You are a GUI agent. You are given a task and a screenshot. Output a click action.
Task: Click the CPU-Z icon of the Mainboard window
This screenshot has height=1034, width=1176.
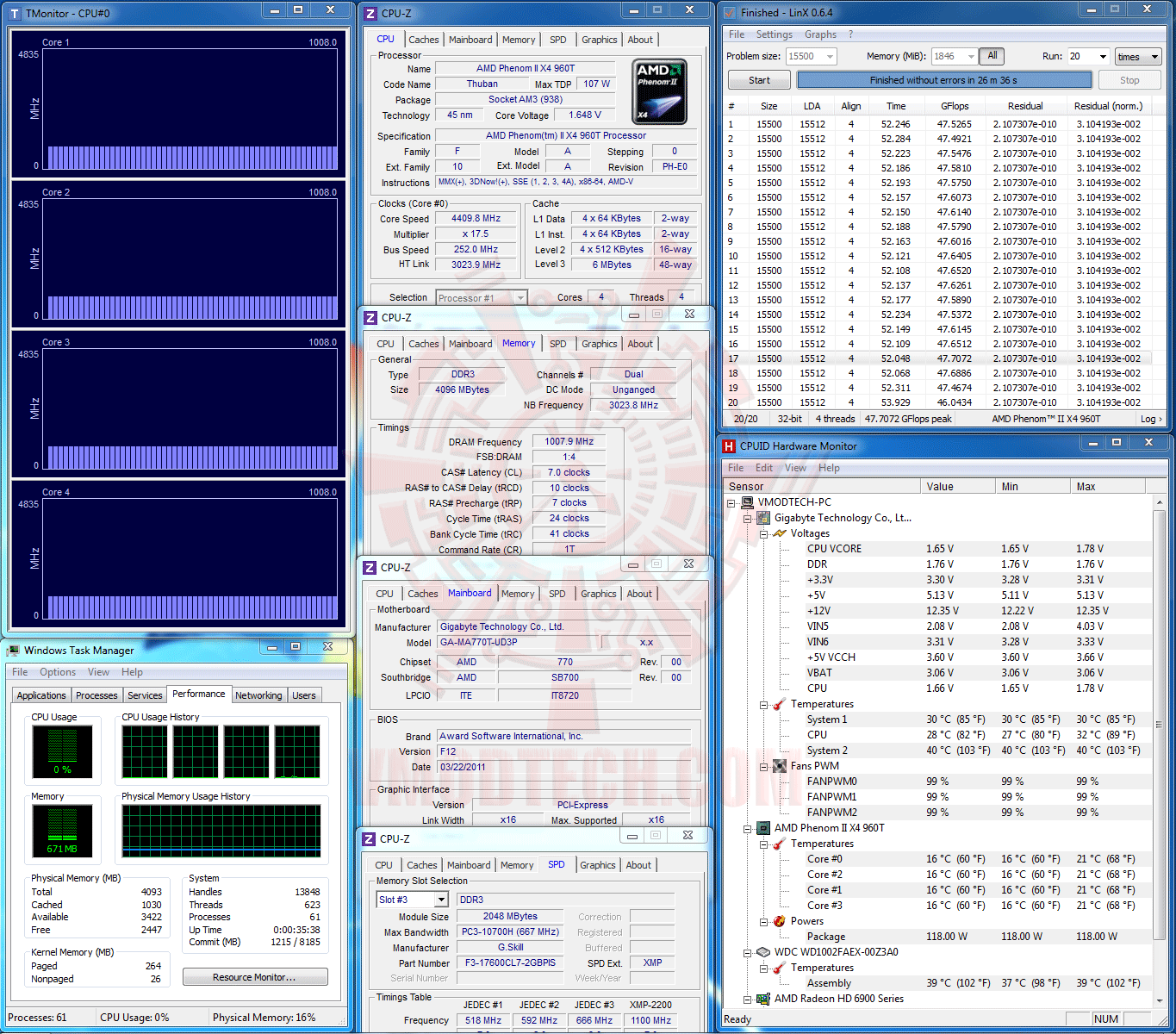370,567
